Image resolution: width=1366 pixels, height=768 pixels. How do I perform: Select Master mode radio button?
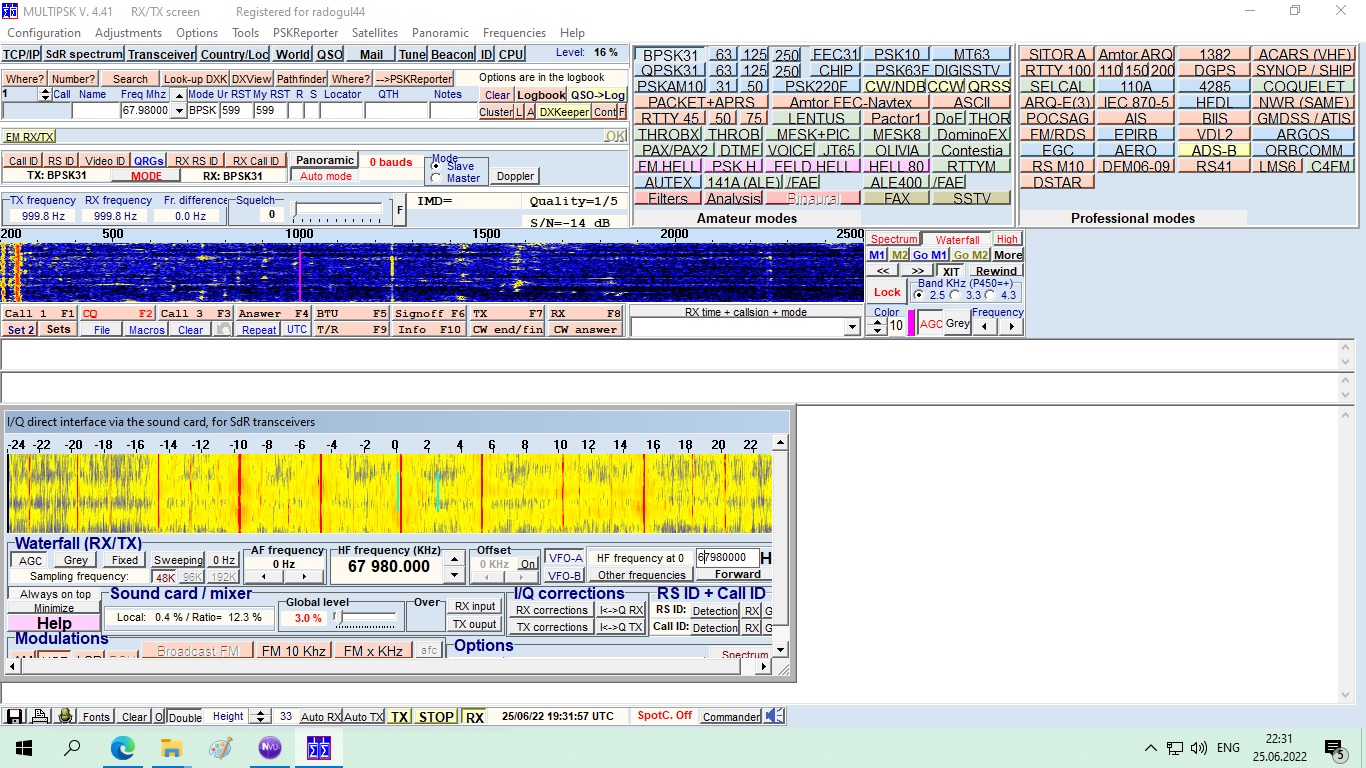pos(435,178)
